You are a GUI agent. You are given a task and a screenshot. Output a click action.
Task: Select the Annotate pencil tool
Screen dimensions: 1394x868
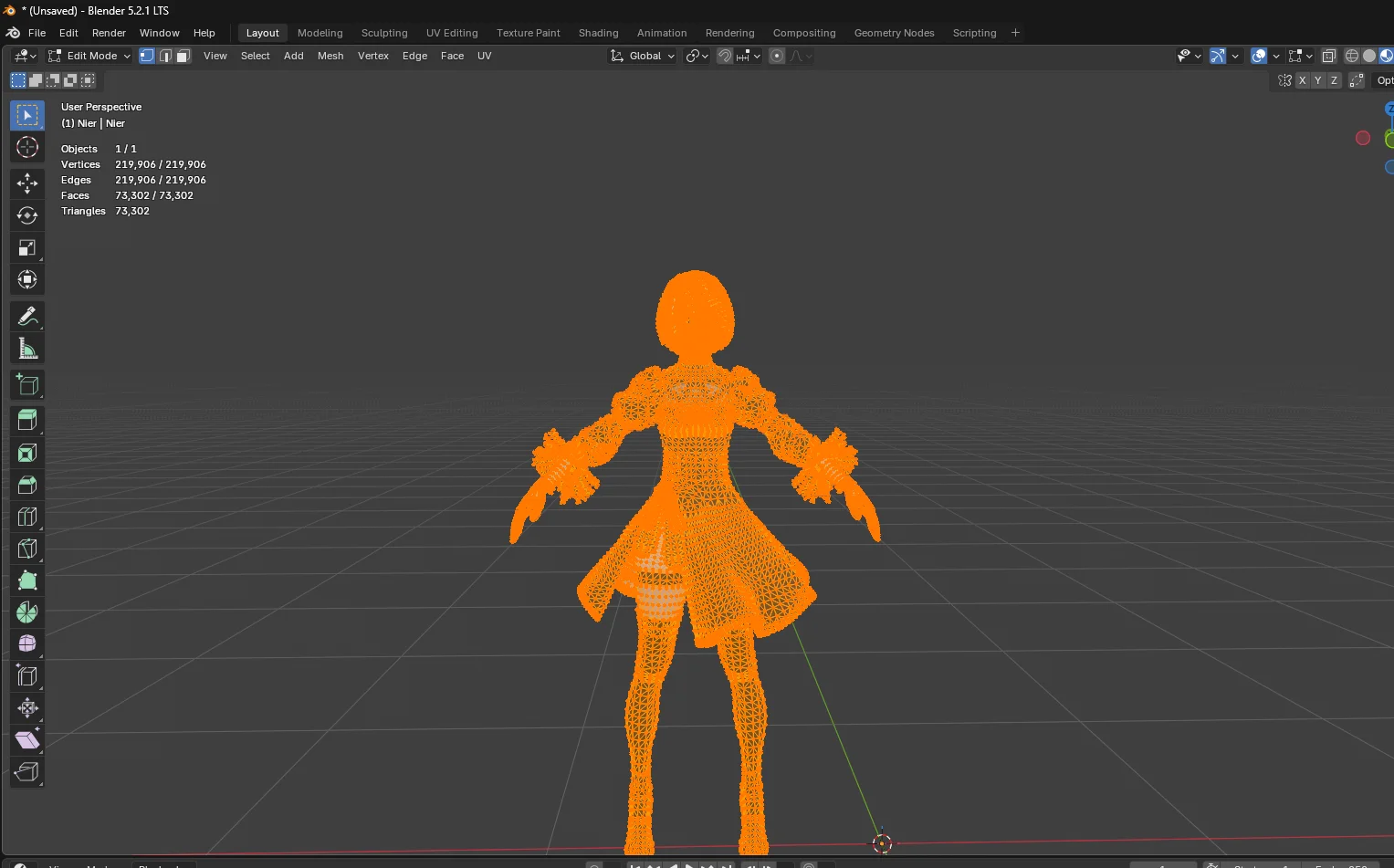pyautogui.click(x=27, y=316)
